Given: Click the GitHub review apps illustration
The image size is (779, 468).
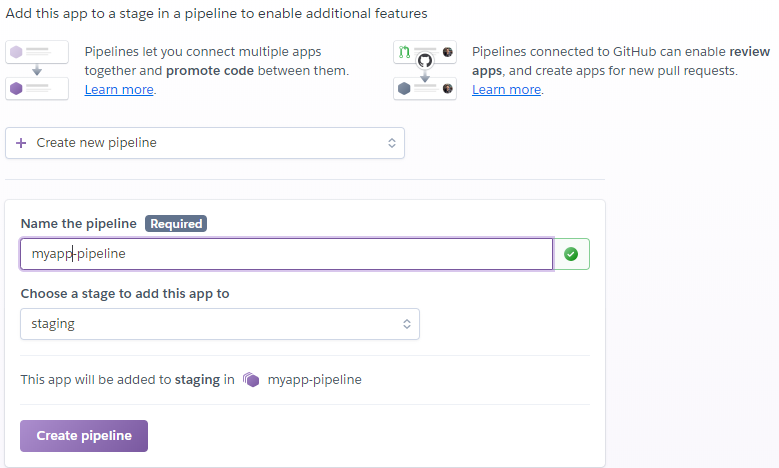Looking at the screenshot, I should [x=425, y=70].
